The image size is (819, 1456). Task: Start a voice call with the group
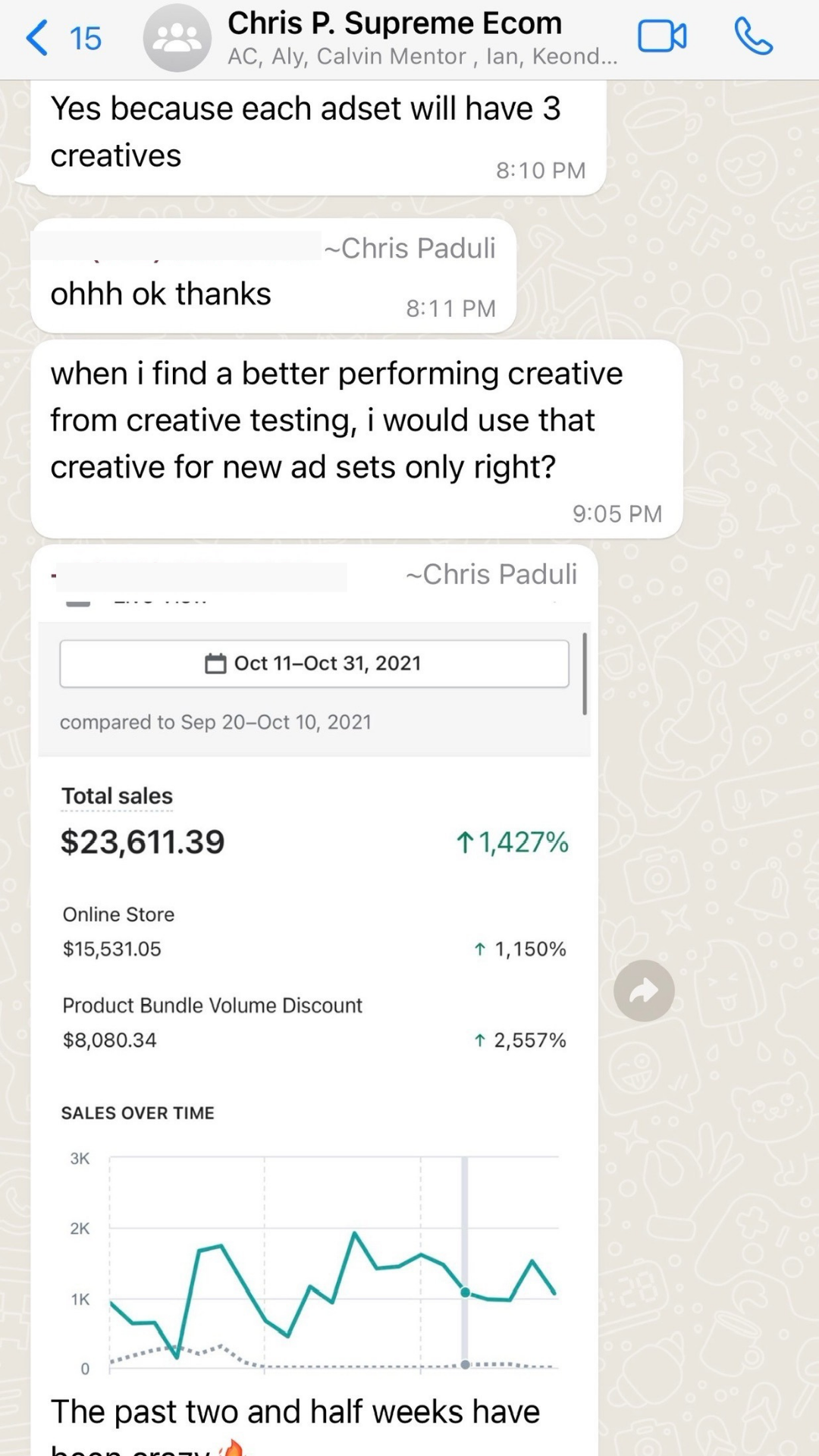tap(753, 36)
